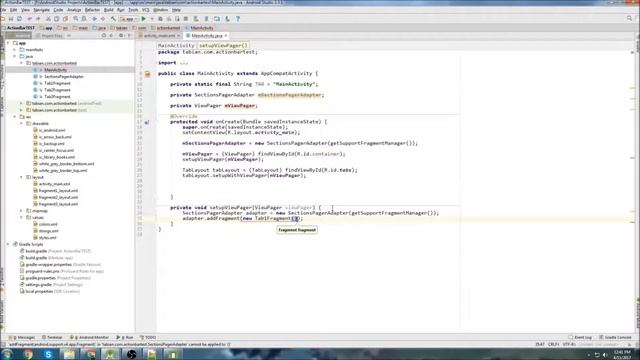Click the Windows Start button
The height and width of the screenshot is (360, 640).
click(7, 354)
